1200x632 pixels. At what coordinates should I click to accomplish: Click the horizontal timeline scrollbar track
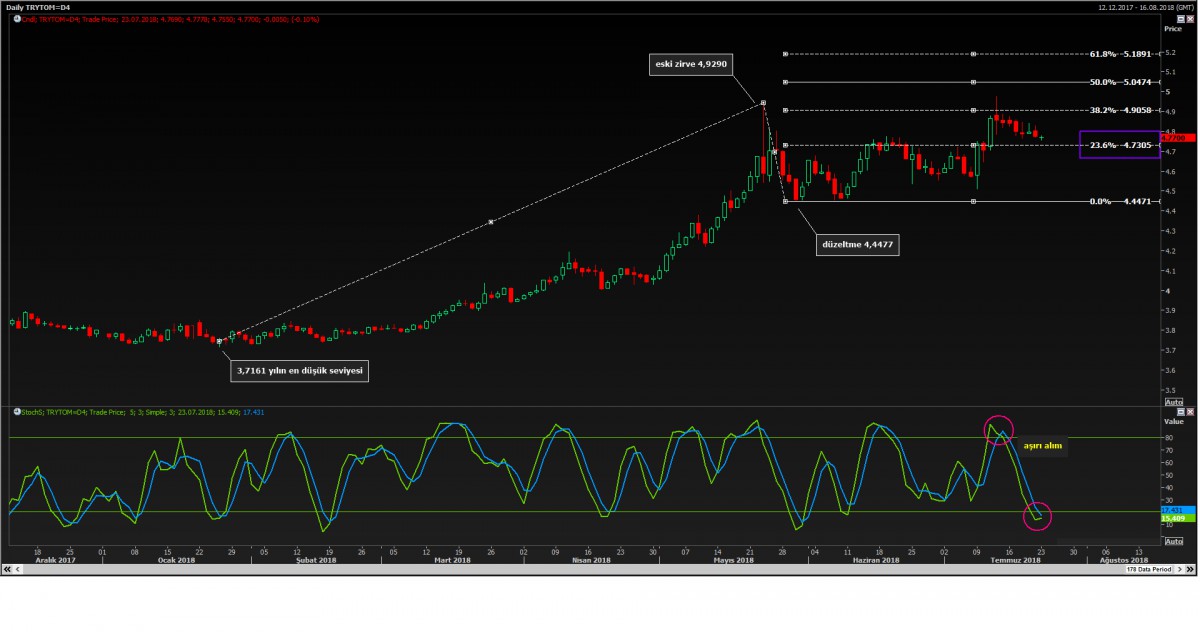point(560,569)
